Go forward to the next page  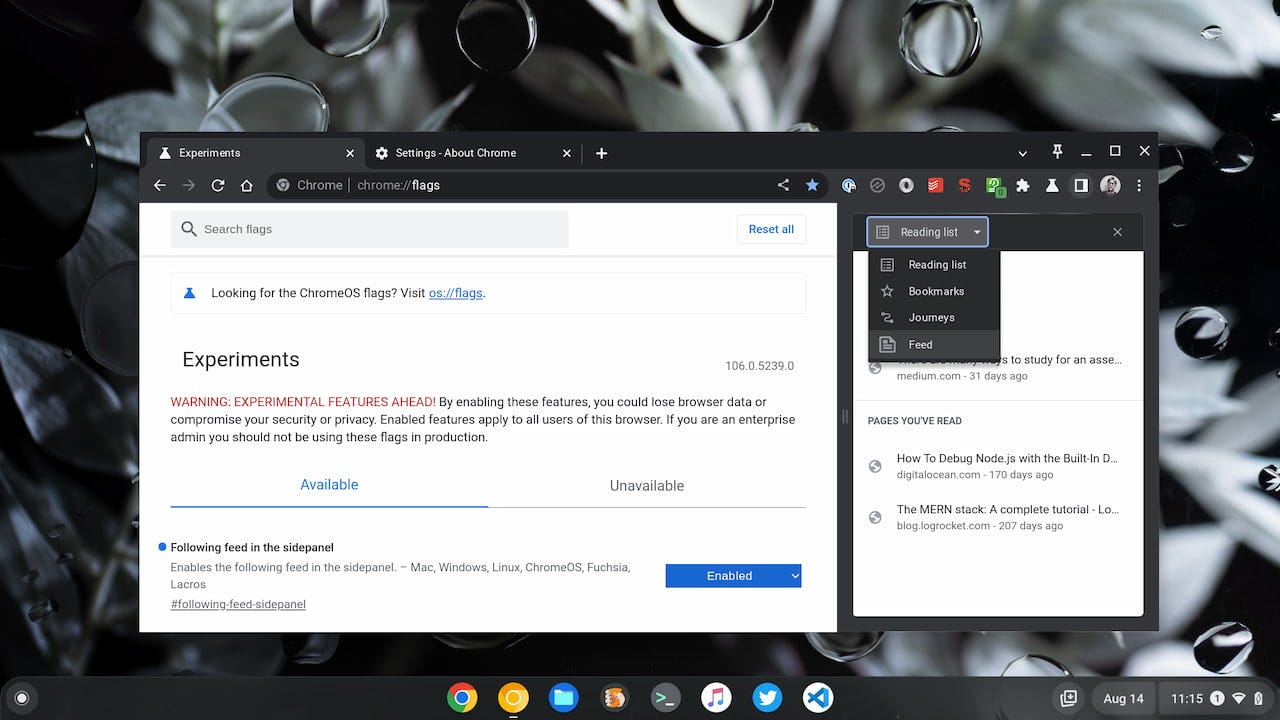[189, 185]
